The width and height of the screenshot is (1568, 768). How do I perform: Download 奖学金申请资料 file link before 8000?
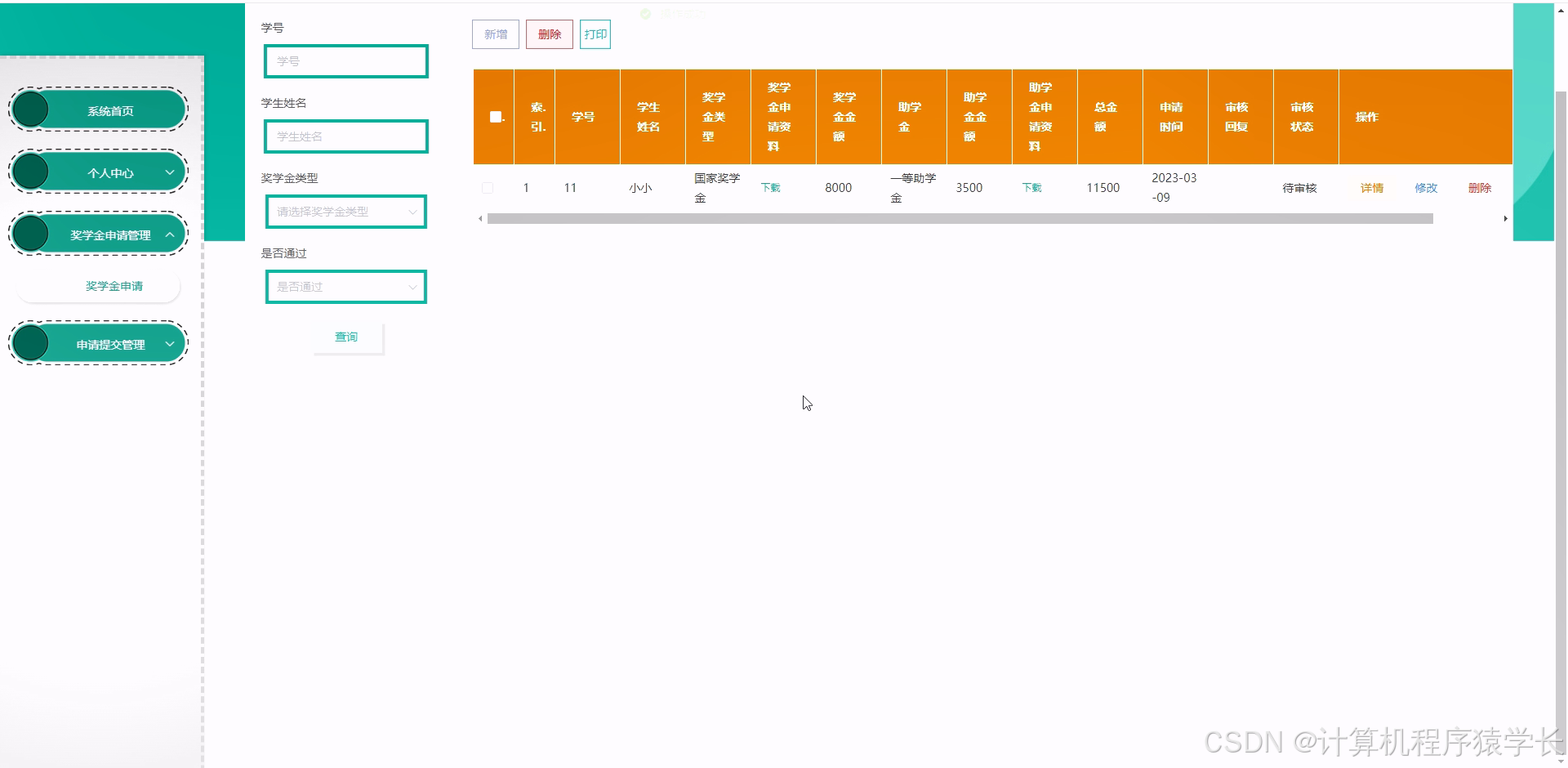771,188
